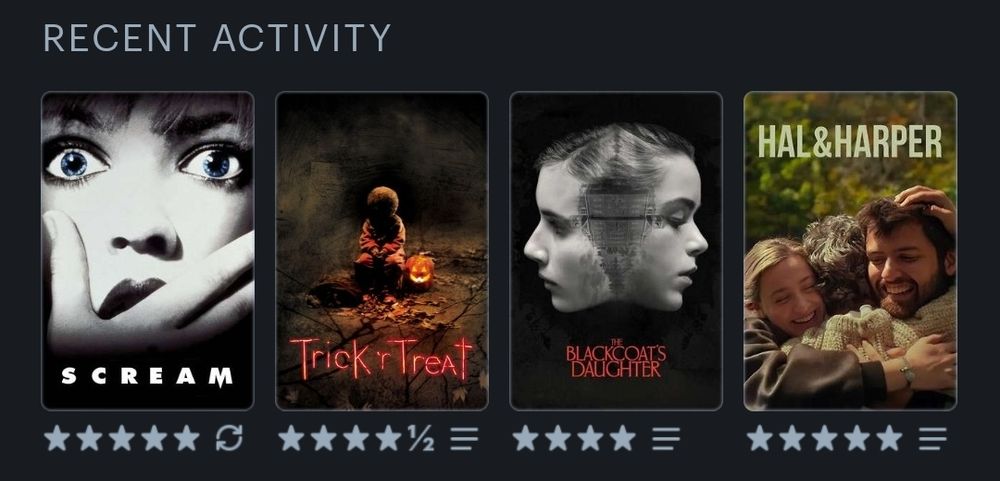Screen dimensions: 1000x481
Task: Open the review icon below Hal & Harper
Action: tap(932, 438)
